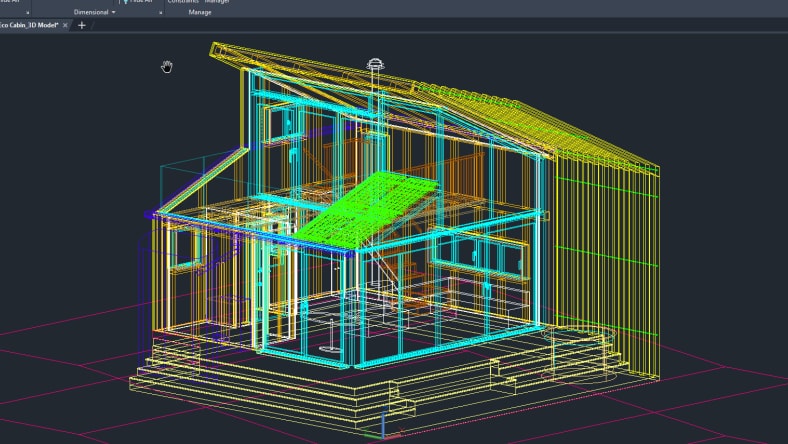Expand the Dimensional panel dropdown
788x444 pixels.
click(x=114, y=12)
